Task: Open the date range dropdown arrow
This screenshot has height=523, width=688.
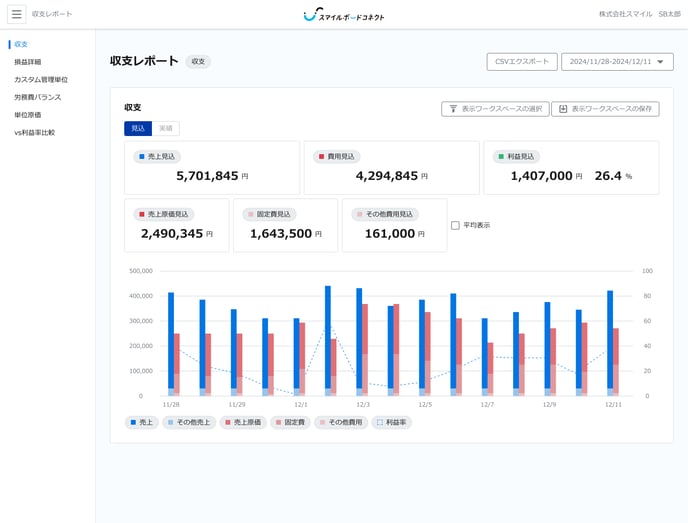Action: pos(660,62)
